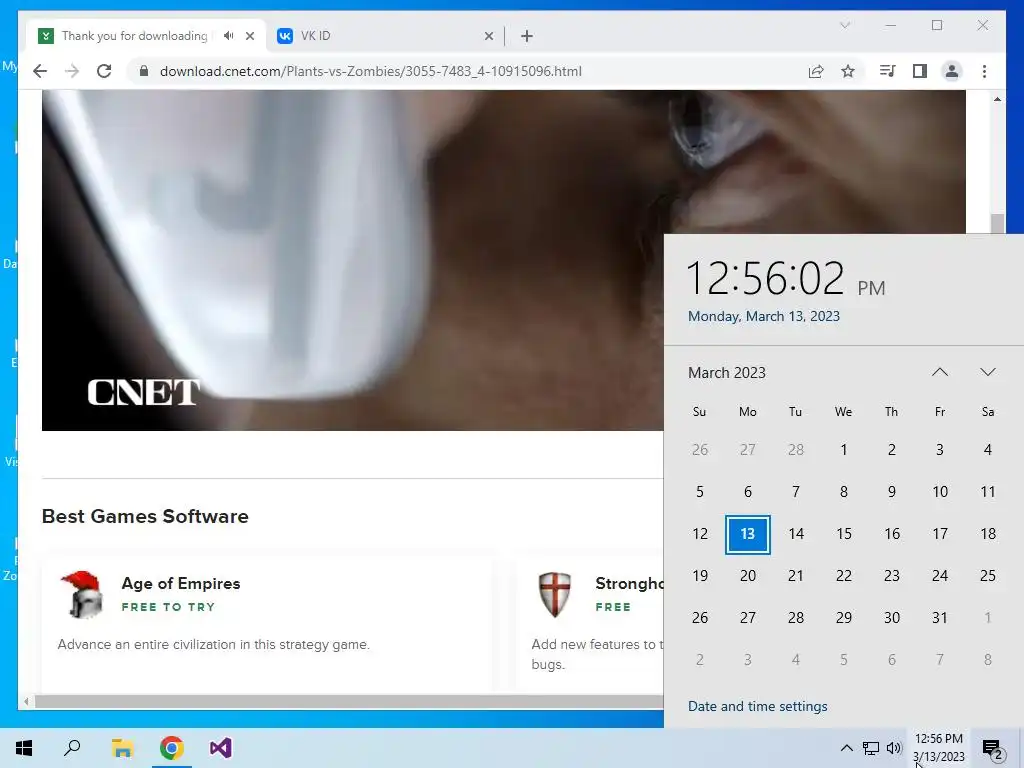Select April 8 in the calendar
Image resolution: width=1024 pixels, height=768 pixels.
coord(987,660)
